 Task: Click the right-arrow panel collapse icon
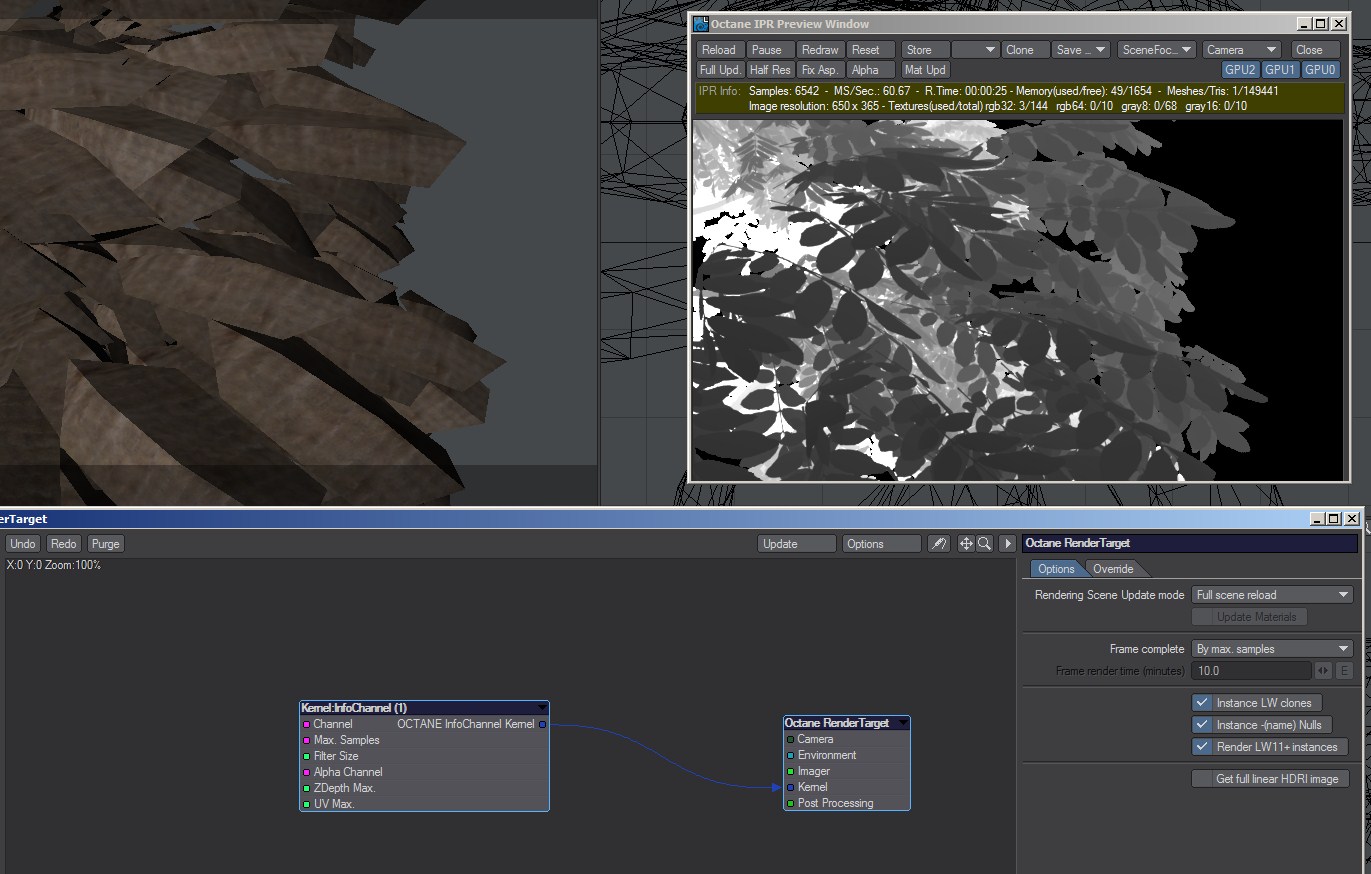point(1008,544)
